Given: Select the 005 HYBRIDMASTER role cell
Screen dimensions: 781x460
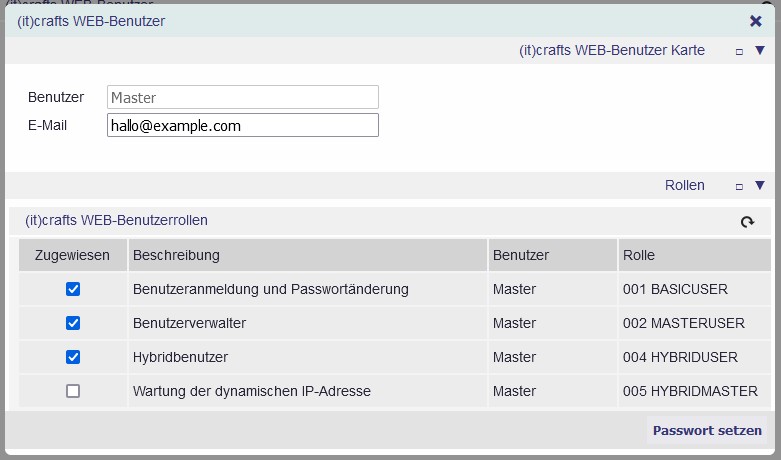Looking at the screenshot, I should (694, 391).
